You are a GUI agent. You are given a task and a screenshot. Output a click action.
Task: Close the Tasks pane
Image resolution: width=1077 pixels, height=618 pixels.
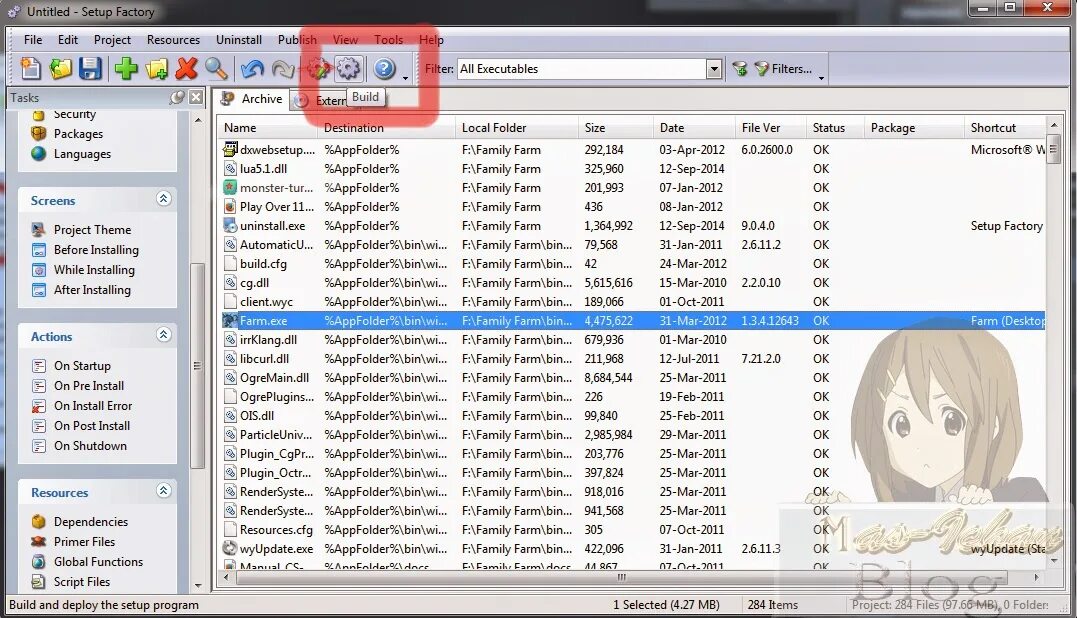click(x=196, y=98)
